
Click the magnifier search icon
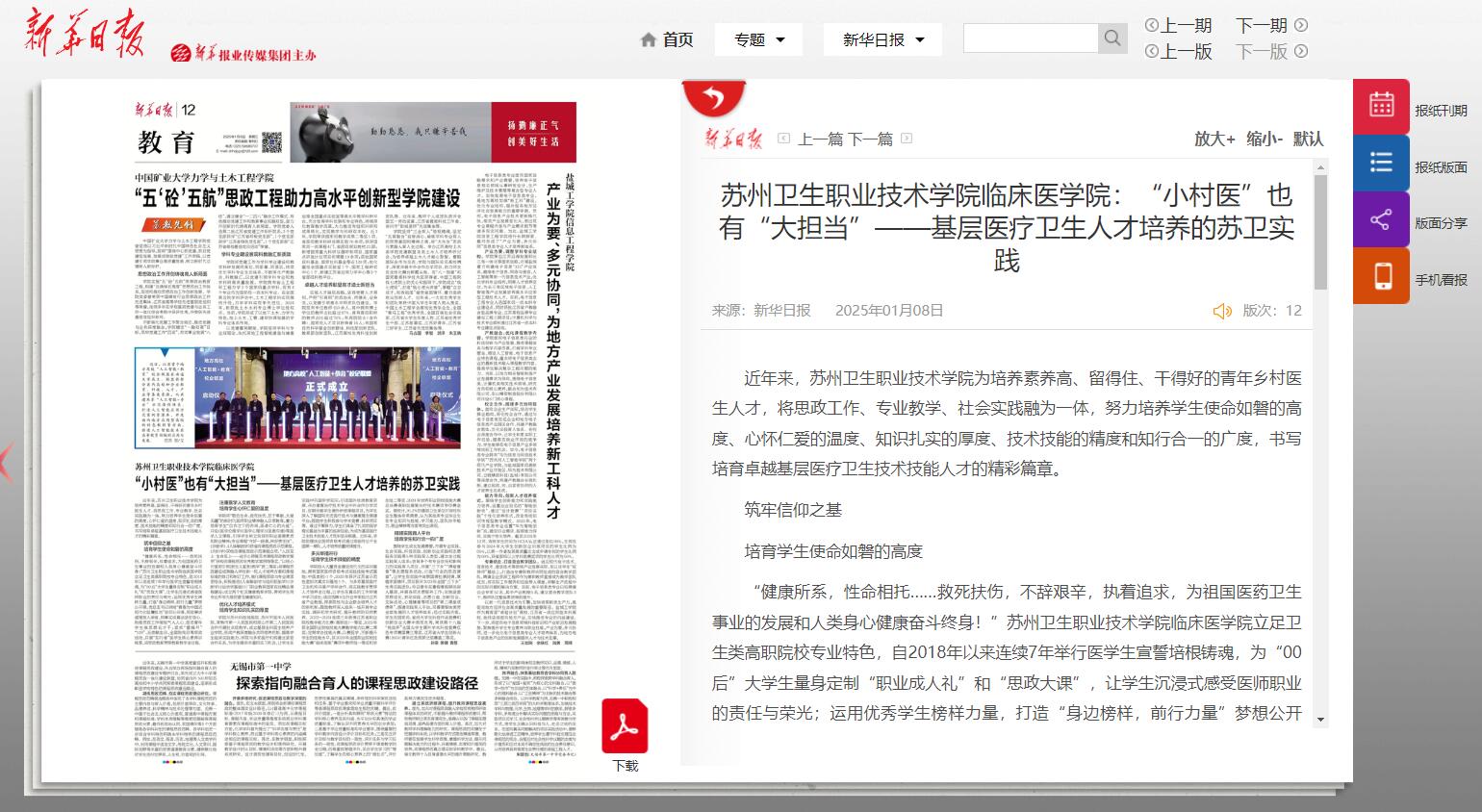1112,38
